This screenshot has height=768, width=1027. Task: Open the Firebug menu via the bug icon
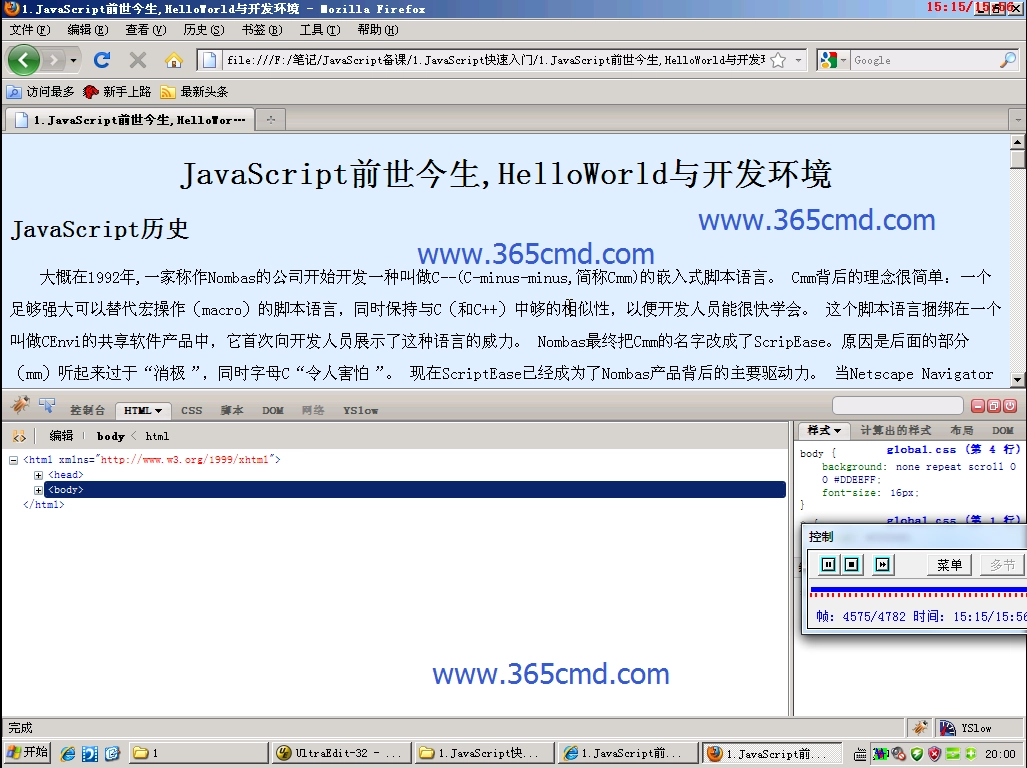click(17, 406)
